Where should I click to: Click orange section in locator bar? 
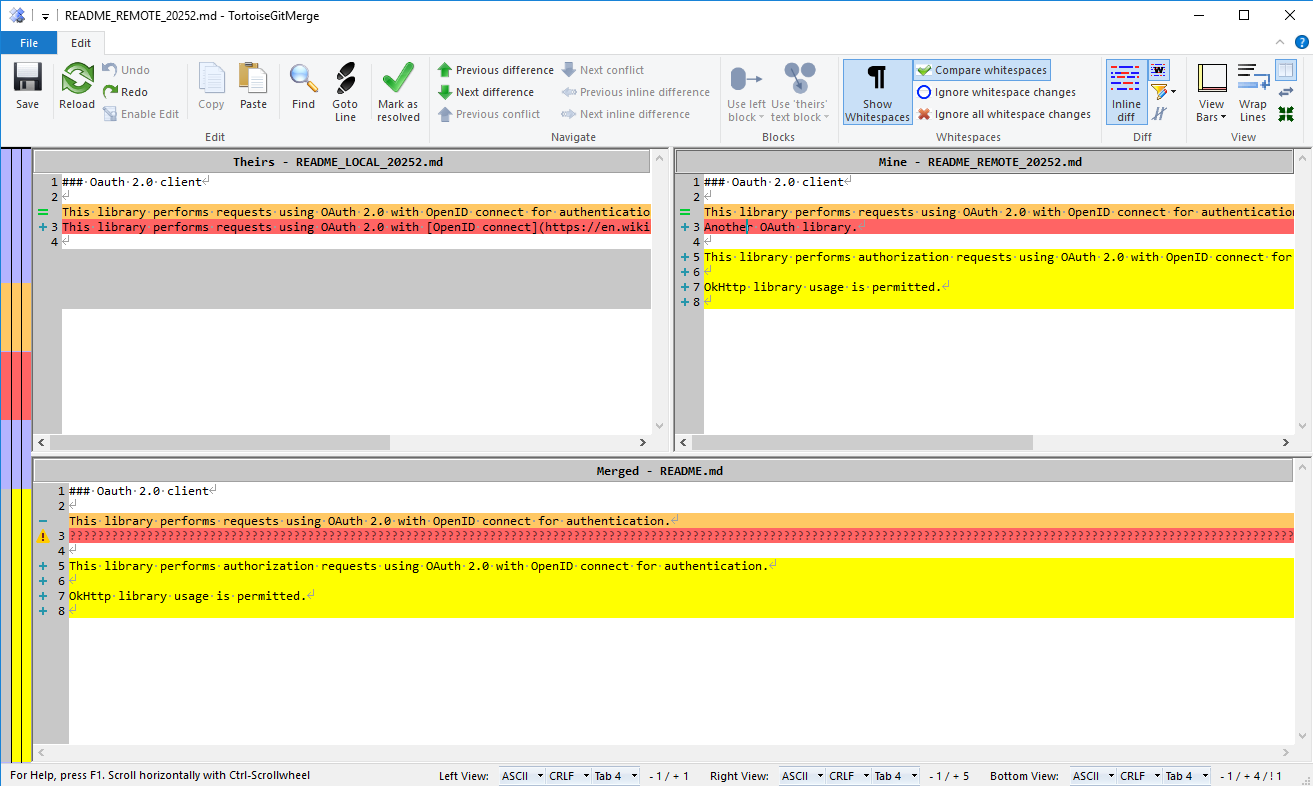16,317
